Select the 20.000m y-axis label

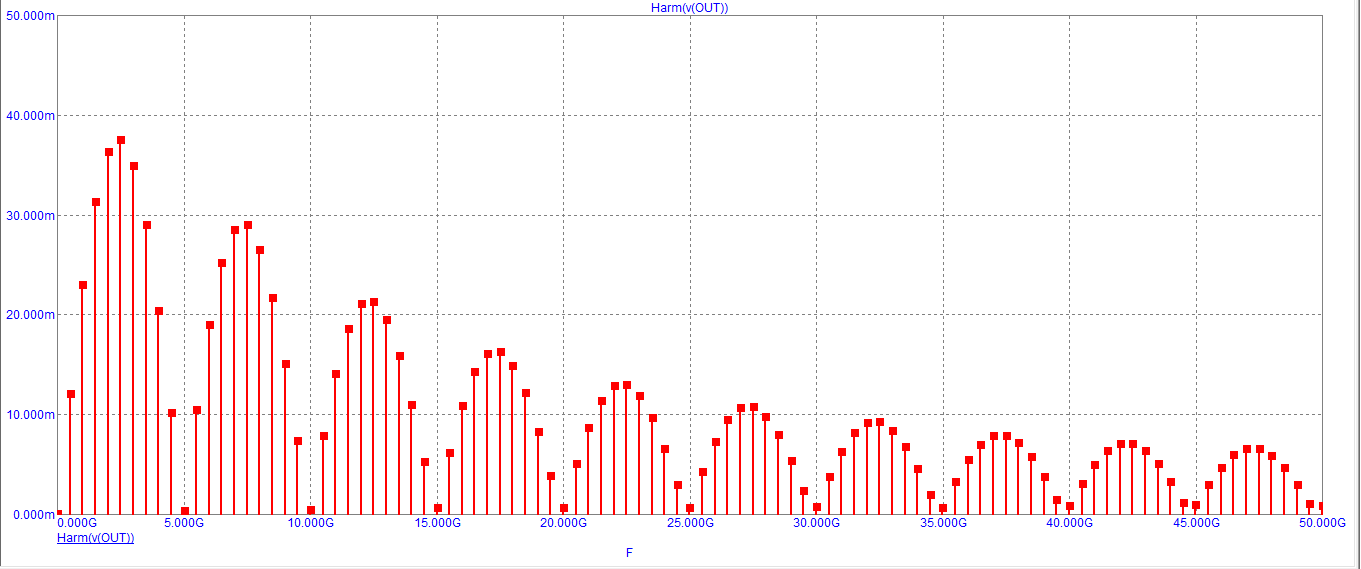[x=30, y=315]
